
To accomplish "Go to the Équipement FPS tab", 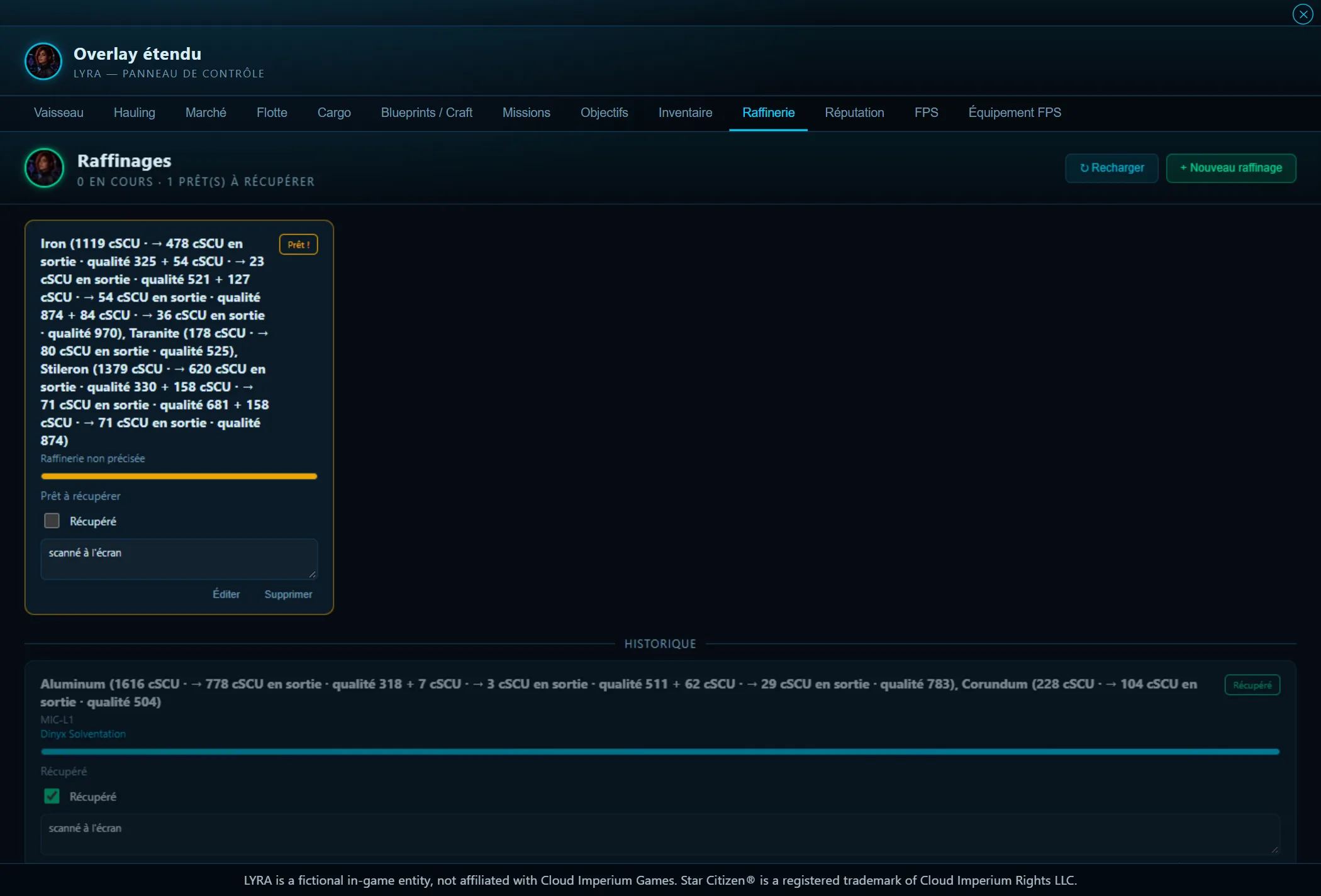I will coord(1014,113).
